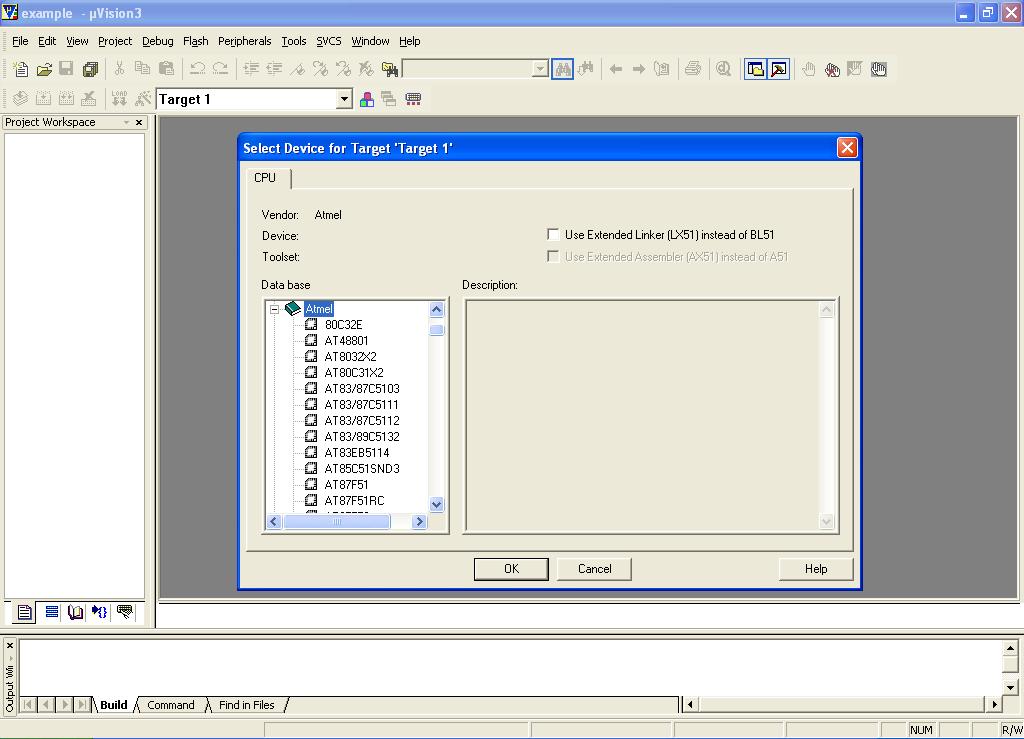Click the Atmel book icon in database tree

(x=293, y=309)
